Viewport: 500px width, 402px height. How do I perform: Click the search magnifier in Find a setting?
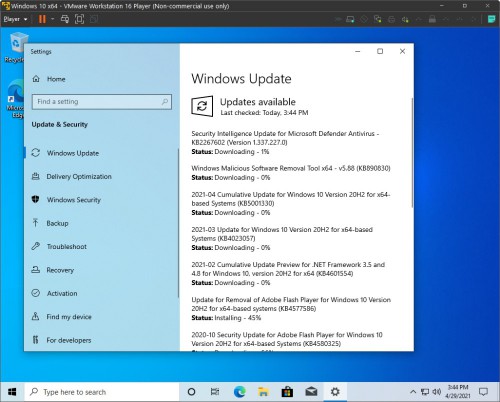(x=165, y=101)
